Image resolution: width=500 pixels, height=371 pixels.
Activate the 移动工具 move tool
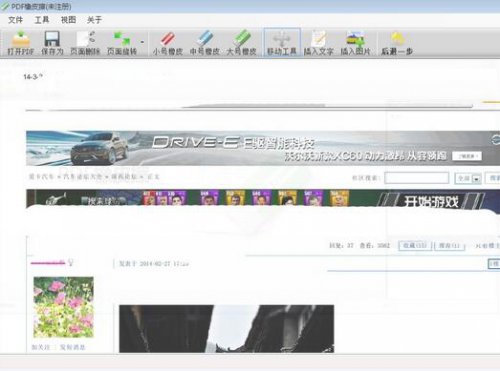[x=282, y=43]
